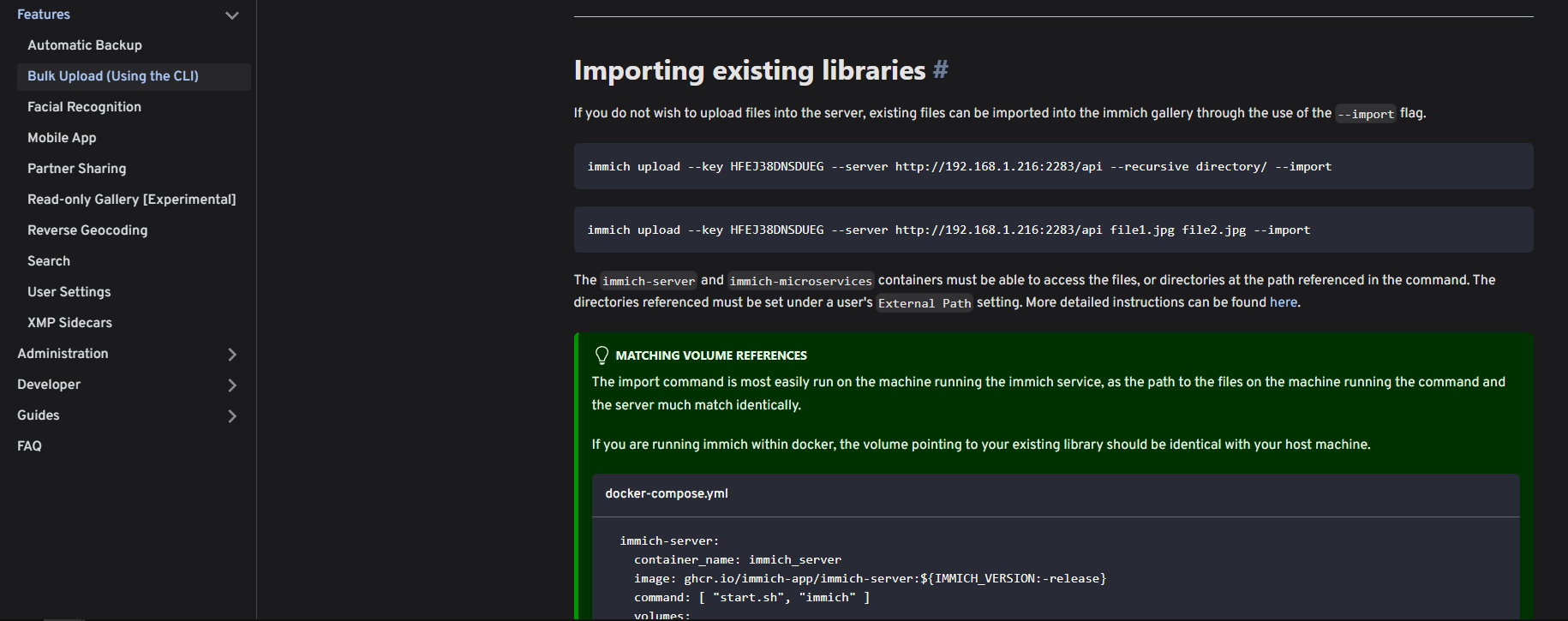Collapse the Features sidebar section chevron

tap(231, 15)
